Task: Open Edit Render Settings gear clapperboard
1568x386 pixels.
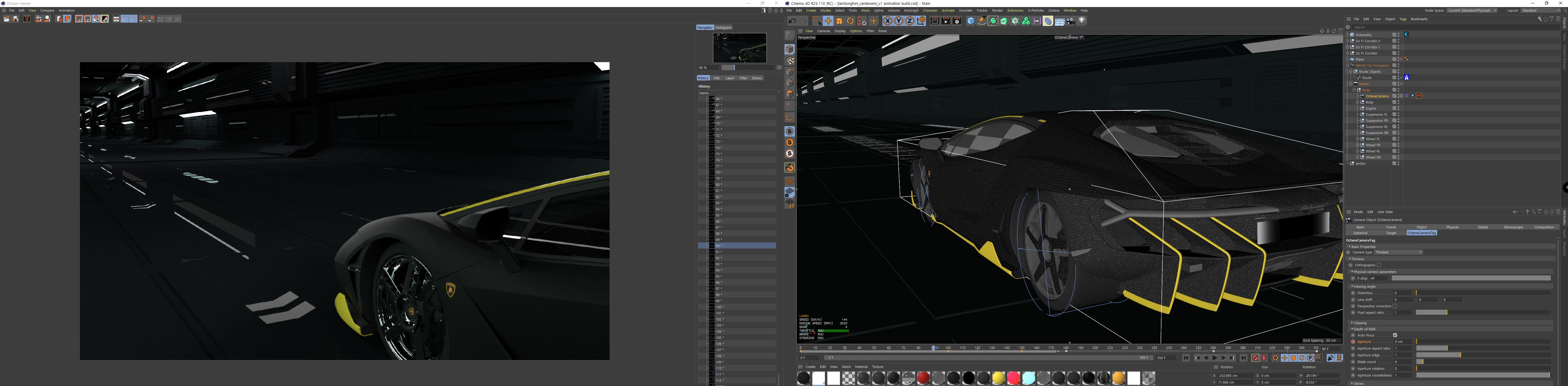Action: pyautogui.click(x=957, y=21)
